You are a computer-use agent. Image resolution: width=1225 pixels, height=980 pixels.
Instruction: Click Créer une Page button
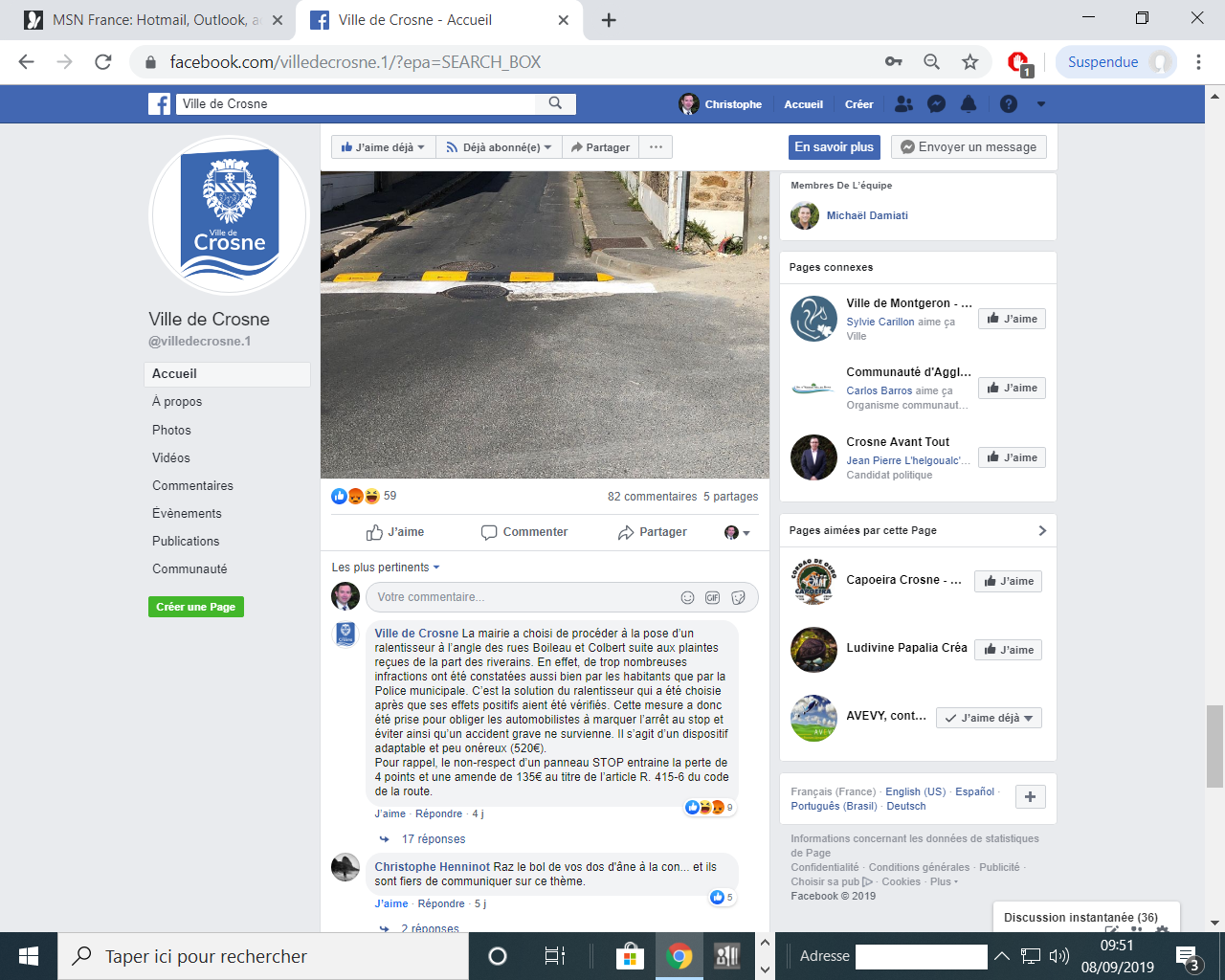(196, 607)
